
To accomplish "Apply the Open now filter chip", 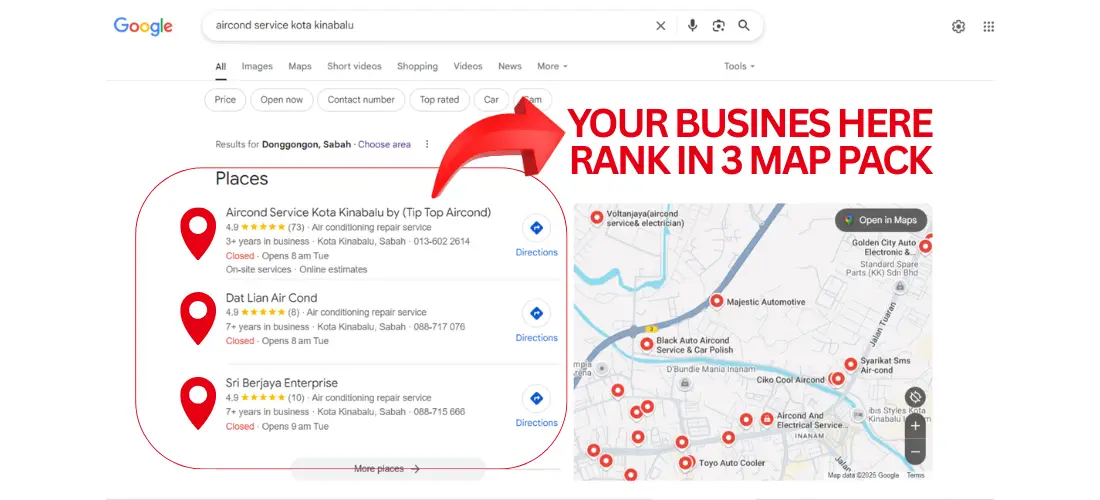I will click(x=281, y=100).
